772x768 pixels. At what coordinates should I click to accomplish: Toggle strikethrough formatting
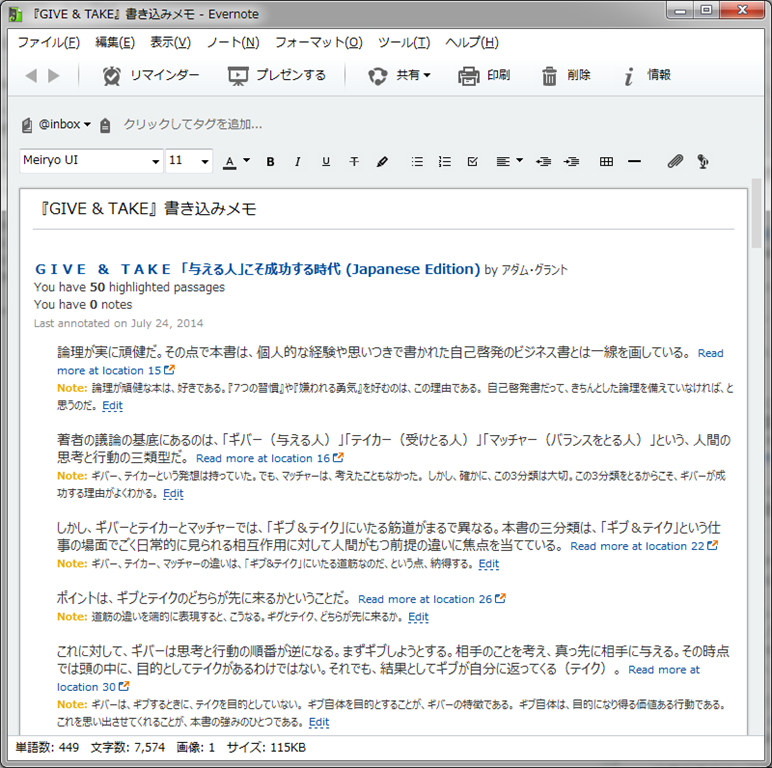(354, 161)
